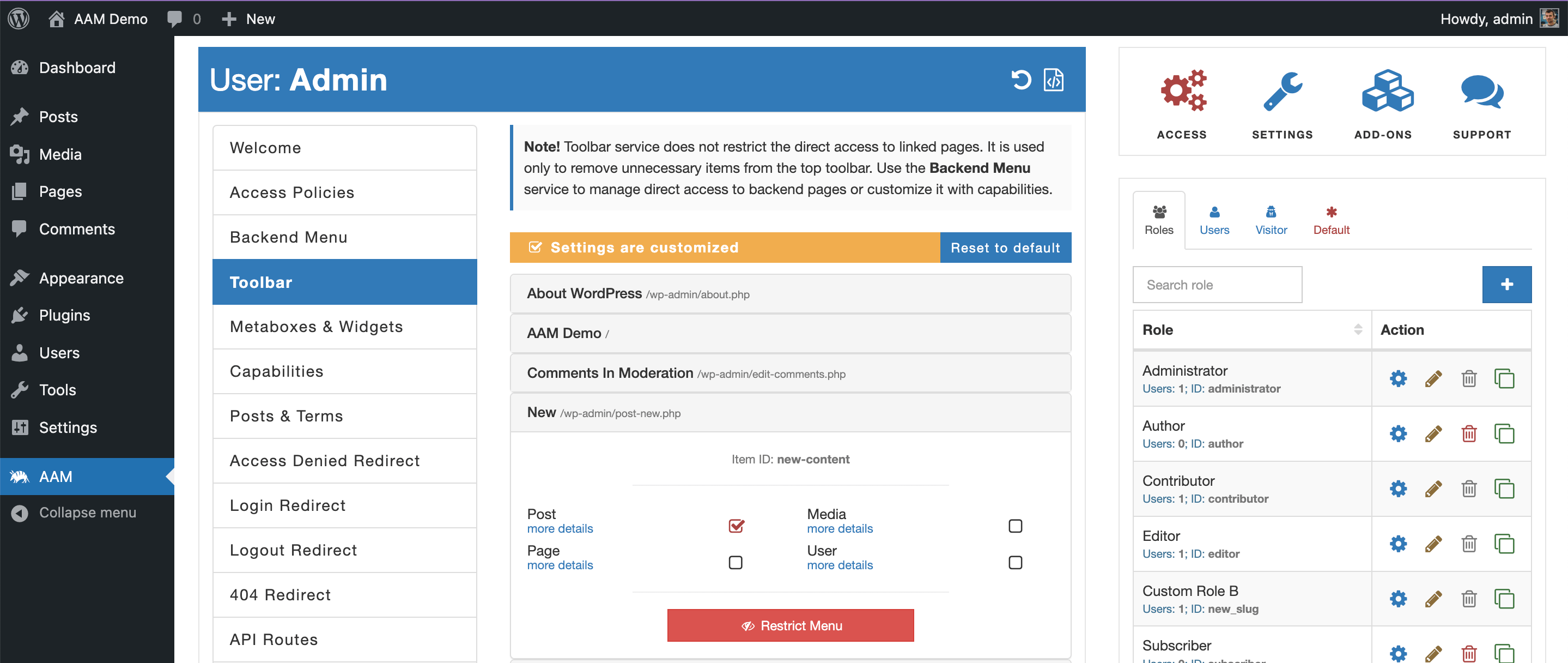Edit the Contributor role with pencil icon
Viewport: 1568px width, 663px height.
click(x=1433, y=489)
